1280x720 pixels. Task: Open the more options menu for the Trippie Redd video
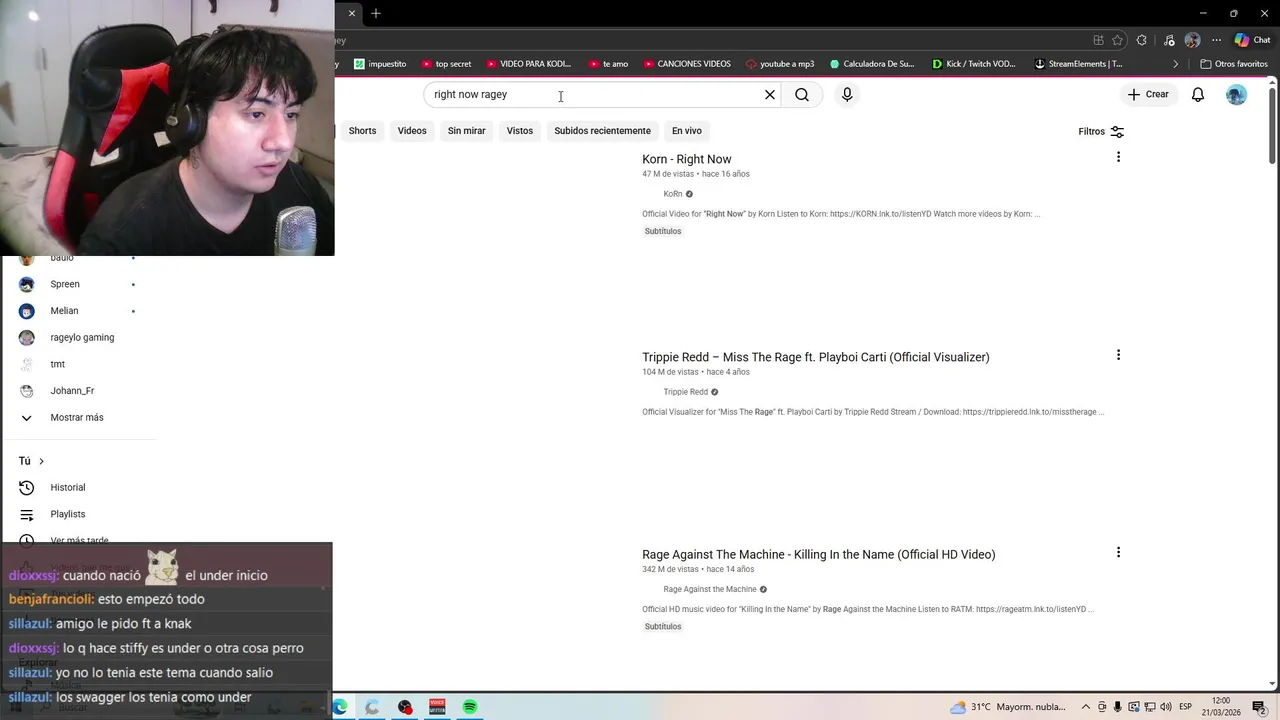click(x=1118, y=355)
